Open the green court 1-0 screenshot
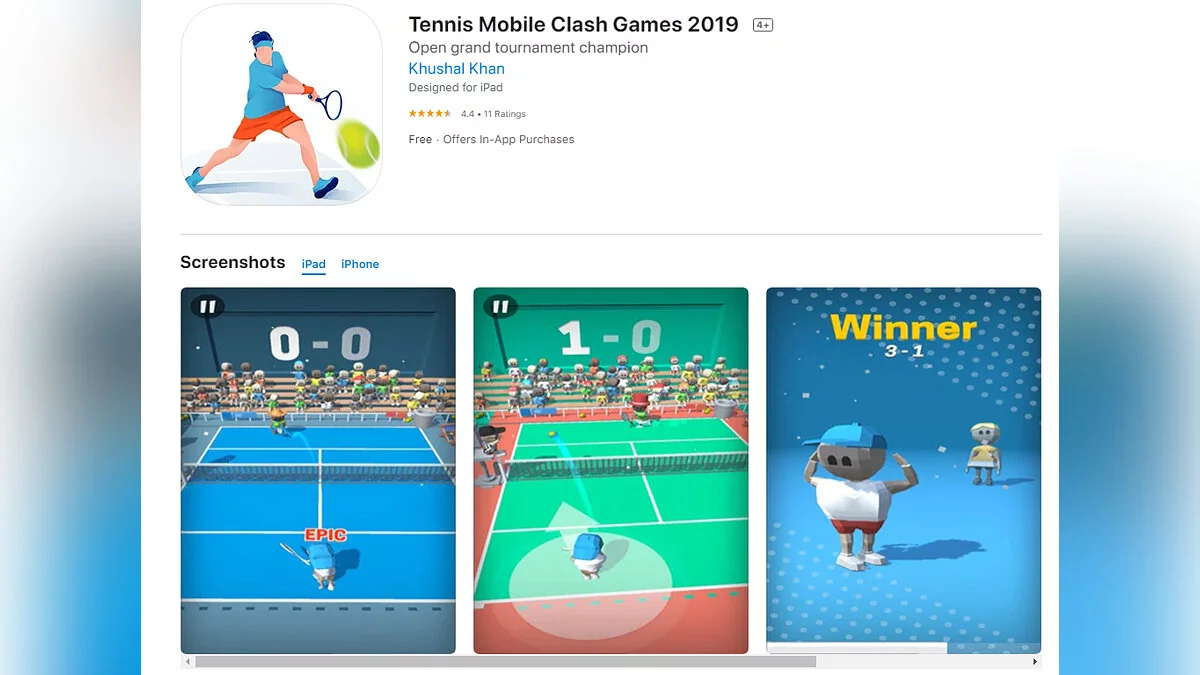This screenshot has height=675, width=1200. coord(611,471)
